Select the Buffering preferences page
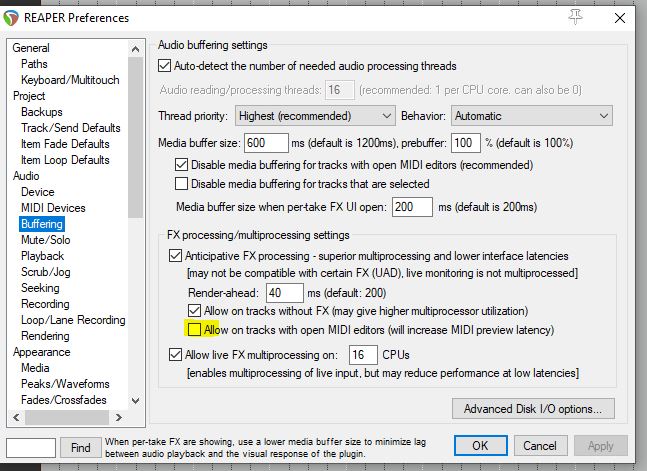Screen dimensions: 647x471 [42, 224]
